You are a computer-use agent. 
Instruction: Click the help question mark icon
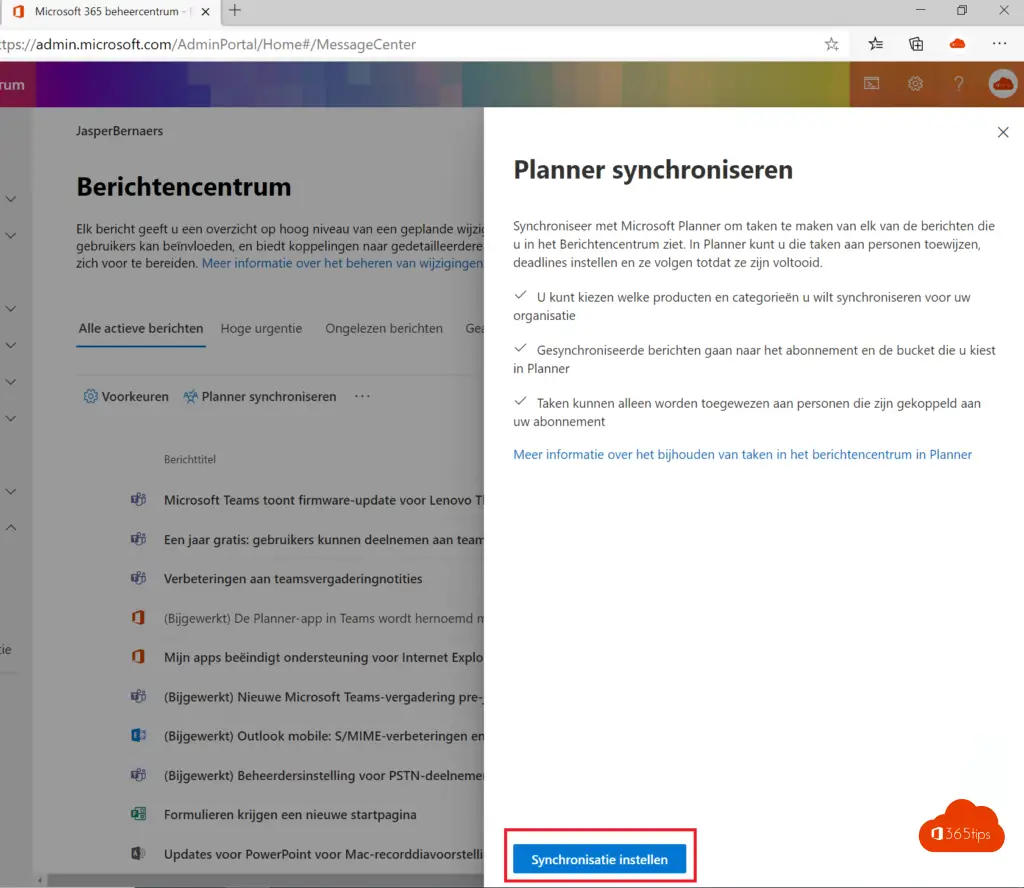click(959, 84)
